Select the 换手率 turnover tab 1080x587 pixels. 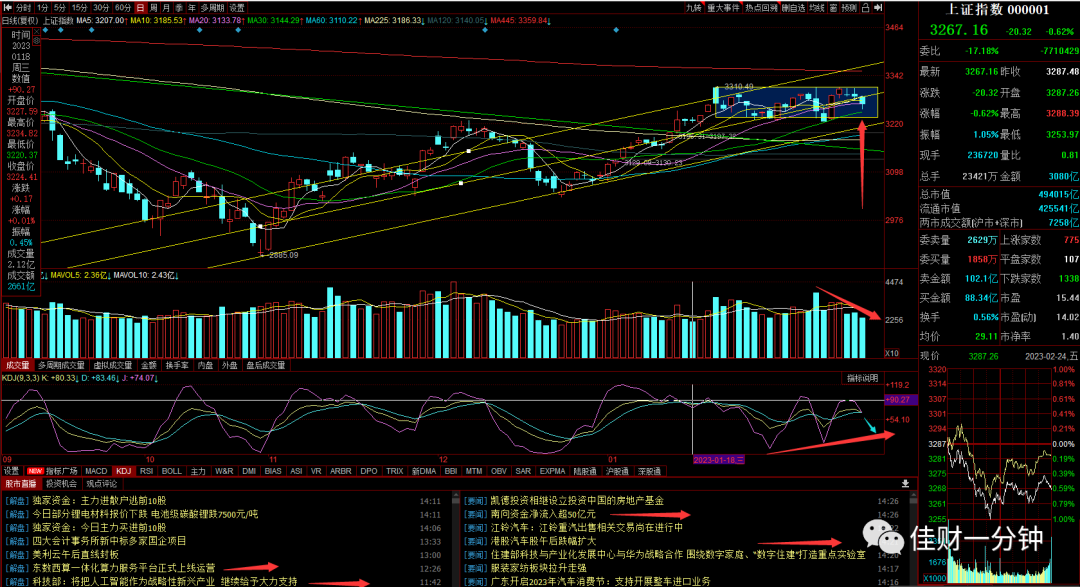click(177, 365)
